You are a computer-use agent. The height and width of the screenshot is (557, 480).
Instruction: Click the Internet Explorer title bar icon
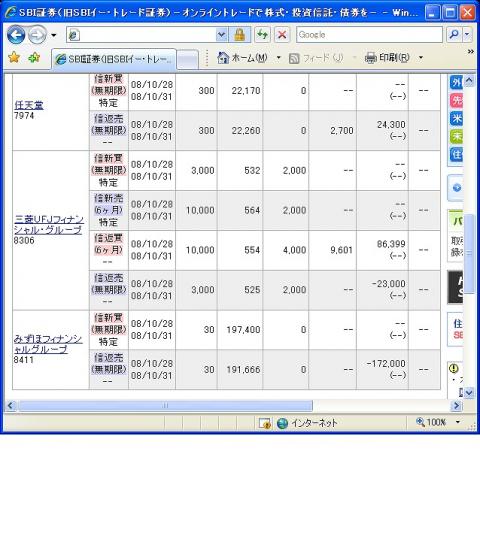(11, 12)
